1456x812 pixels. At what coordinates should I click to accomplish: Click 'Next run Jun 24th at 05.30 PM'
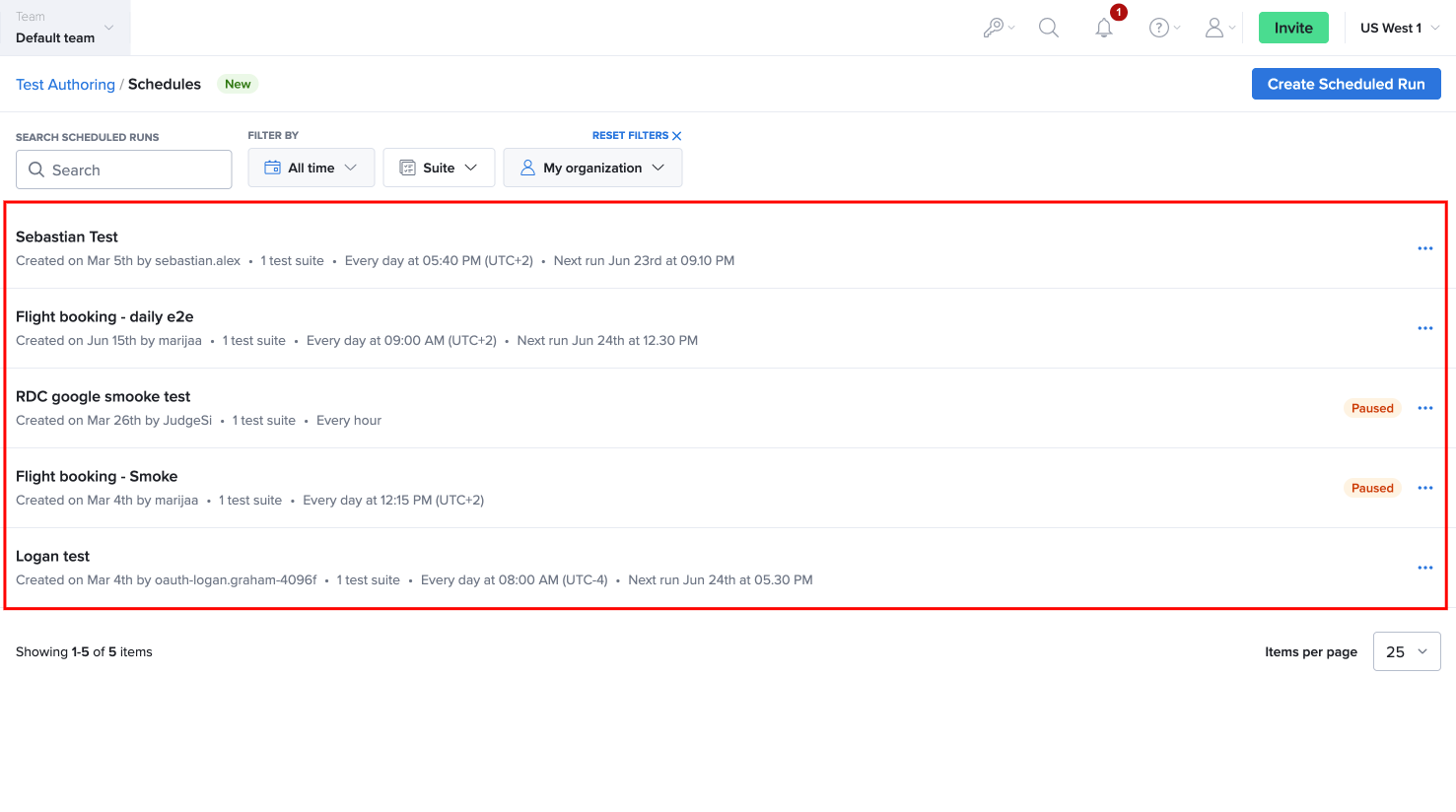(721, 580)
